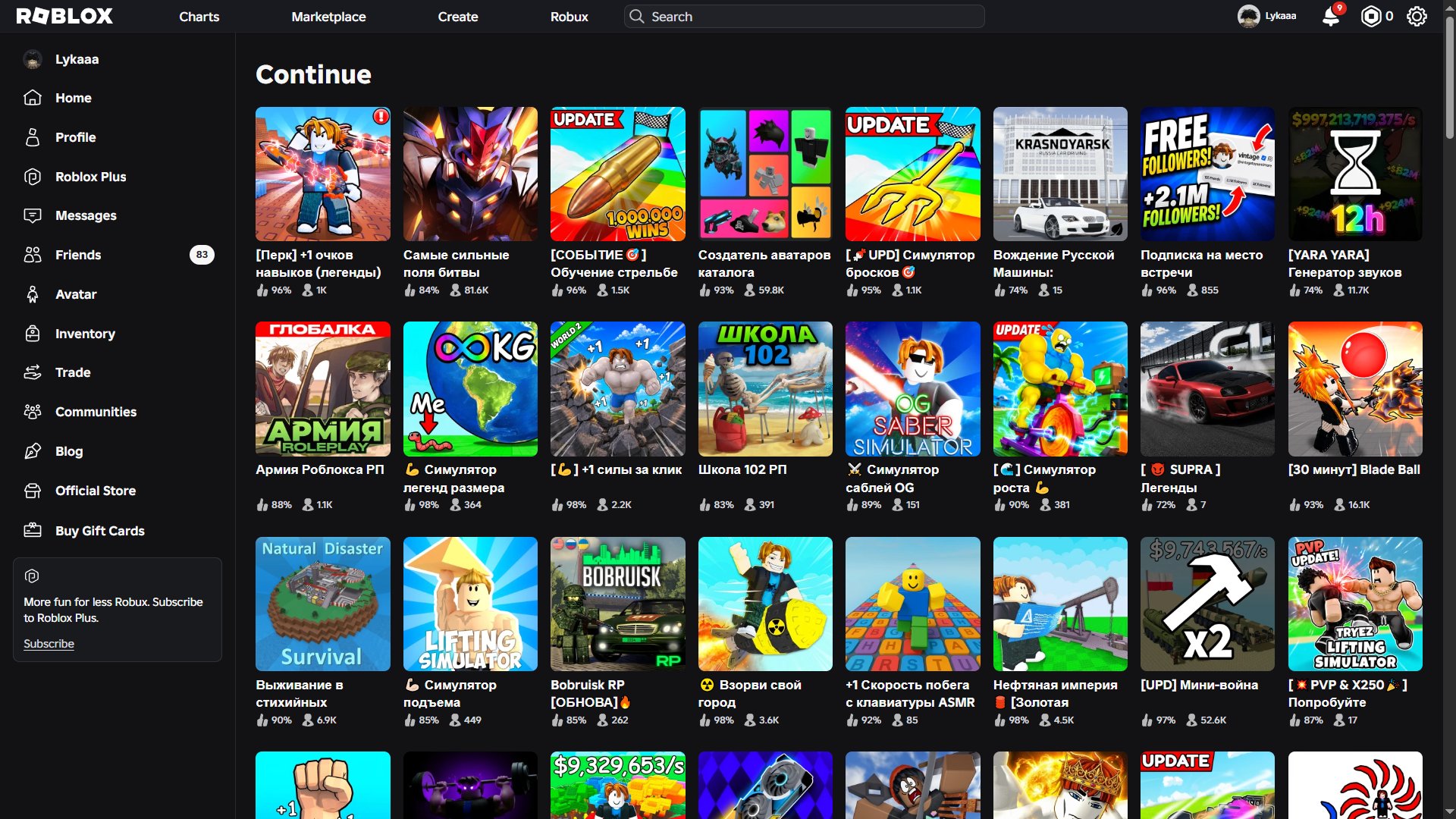
Task: Click the magnifier icon in the search bar
Action: click(637, 17)
